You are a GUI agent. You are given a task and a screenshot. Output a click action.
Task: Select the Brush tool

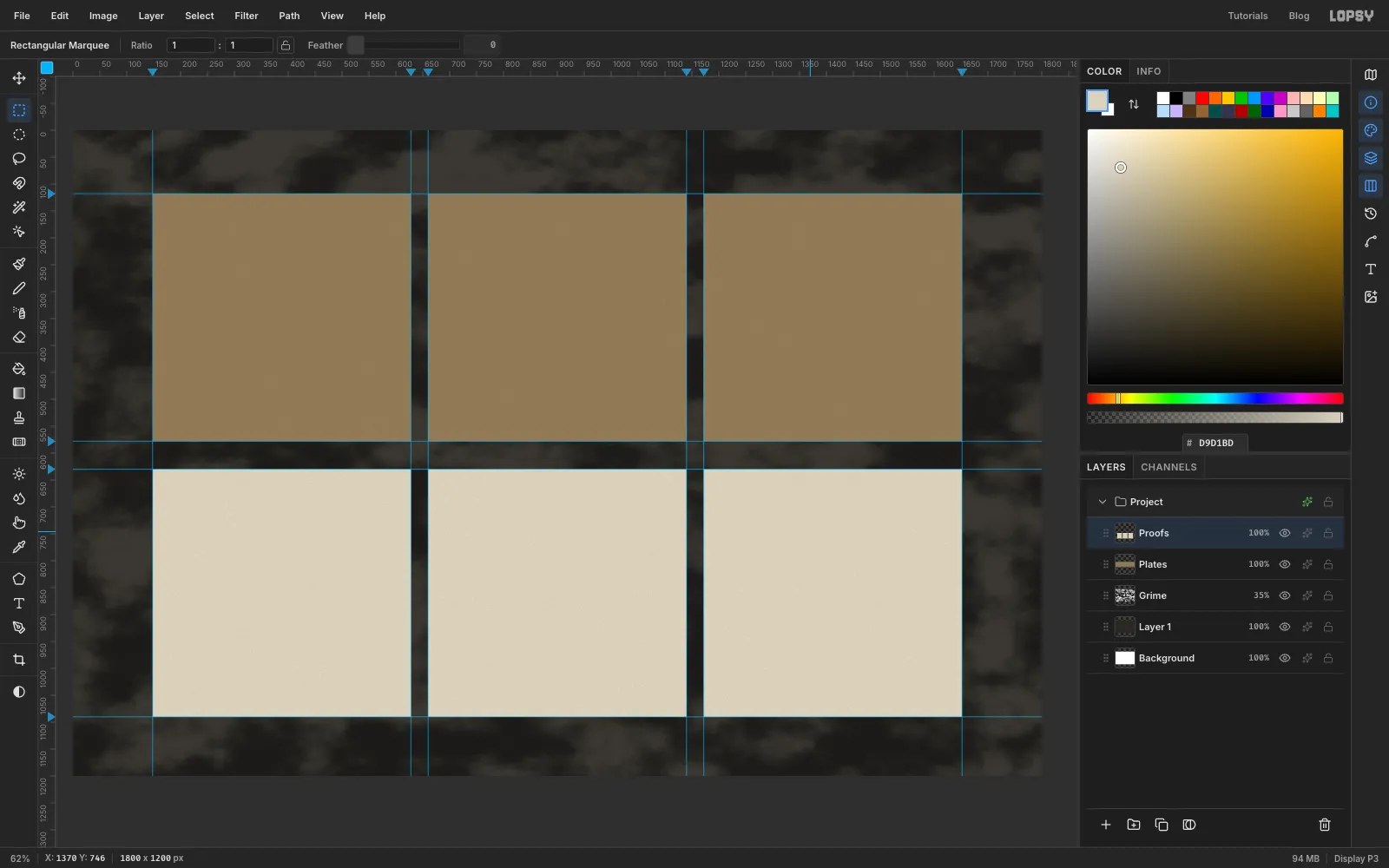19,264
